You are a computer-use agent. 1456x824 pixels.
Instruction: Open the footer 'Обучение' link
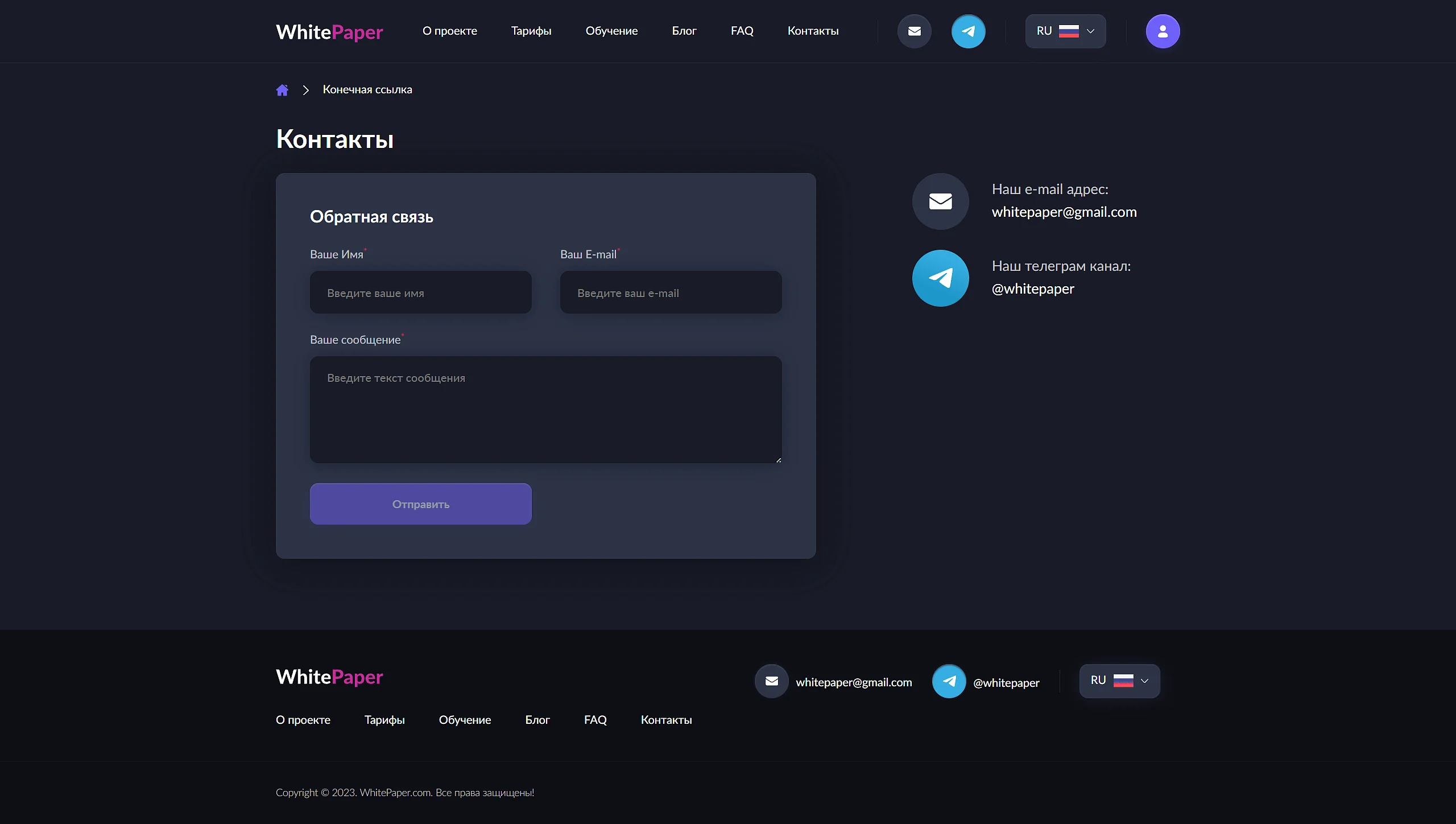coord(465,720)
